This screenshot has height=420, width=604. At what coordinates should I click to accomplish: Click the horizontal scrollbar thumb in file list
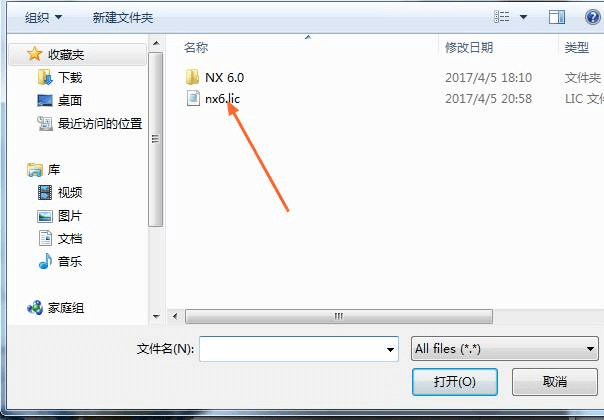[339, 317]
